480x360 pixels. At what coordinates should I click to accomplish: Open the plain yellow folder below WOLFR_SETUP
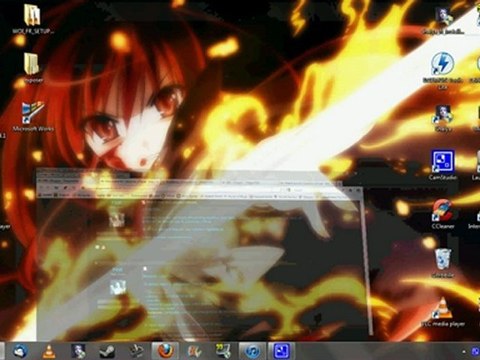[32, 64]
